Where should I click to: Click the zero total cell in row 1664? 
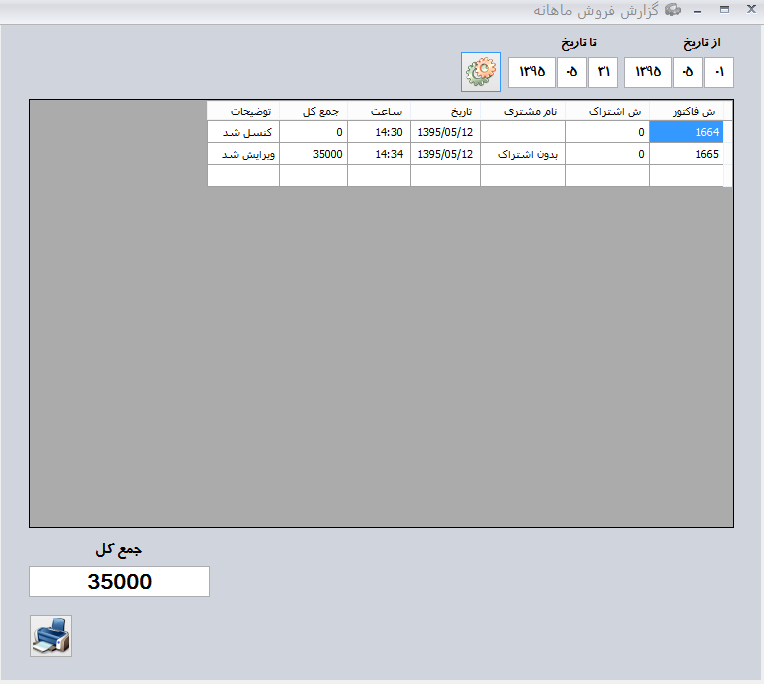pos(313,132)
